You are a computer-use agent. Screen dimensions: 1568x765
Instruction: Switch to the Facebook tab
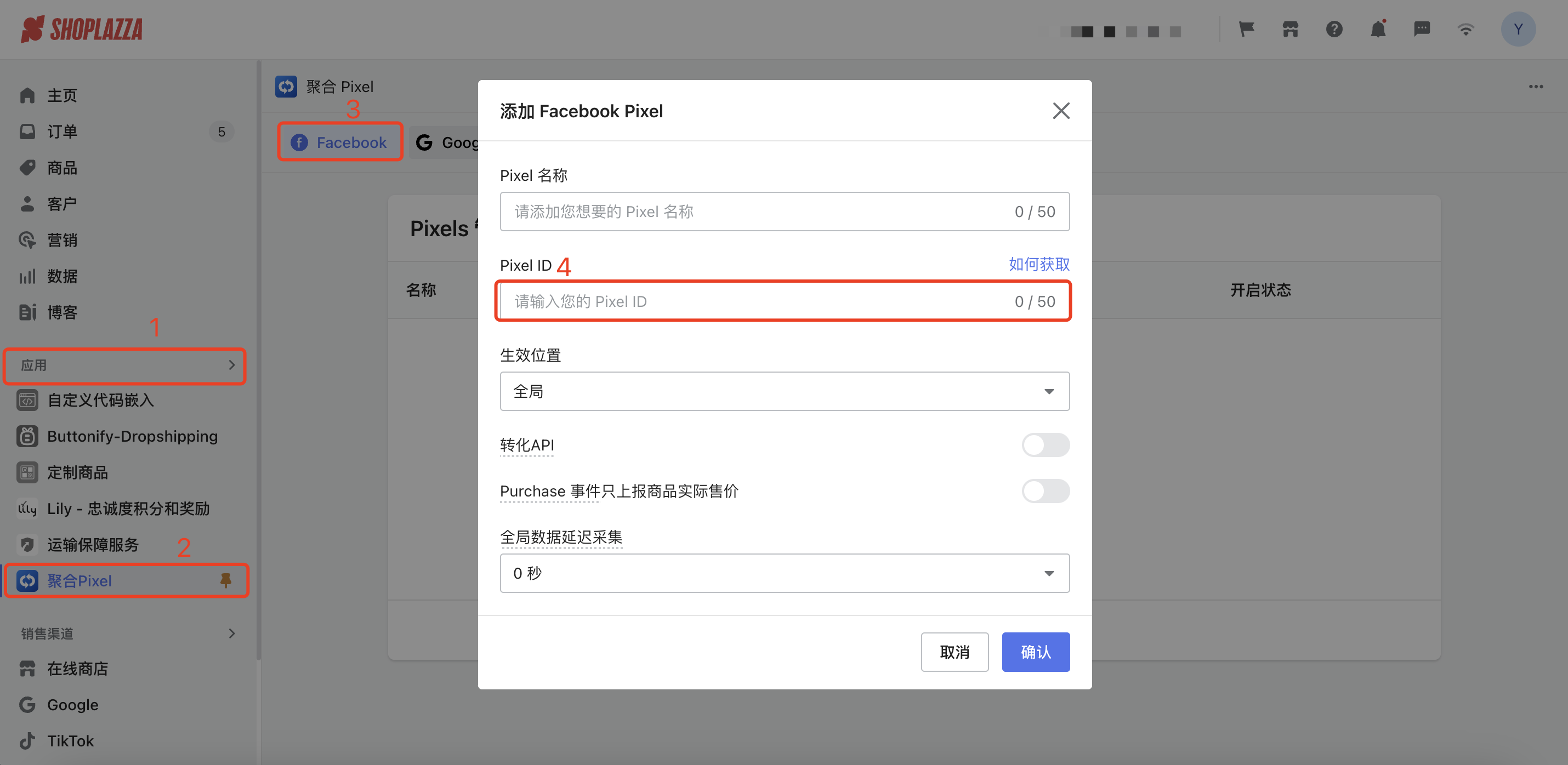pyautogui.click(x=340, y=142)
